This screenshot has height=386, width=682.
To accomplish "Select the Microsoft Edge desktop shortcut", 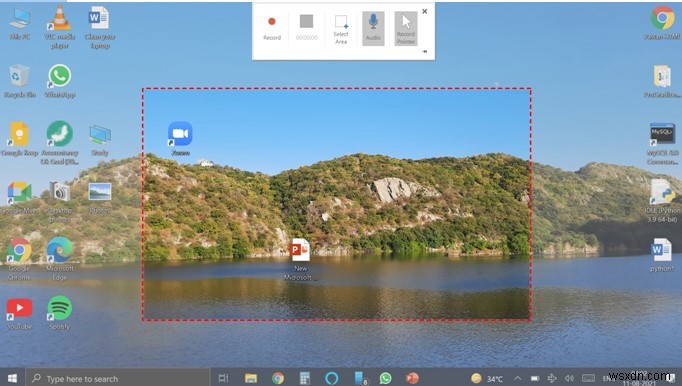I will pos(60,259).
